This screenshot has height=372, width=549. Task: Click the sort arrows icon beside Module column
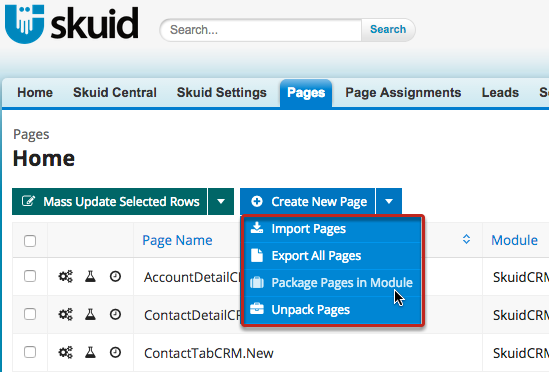466,240
